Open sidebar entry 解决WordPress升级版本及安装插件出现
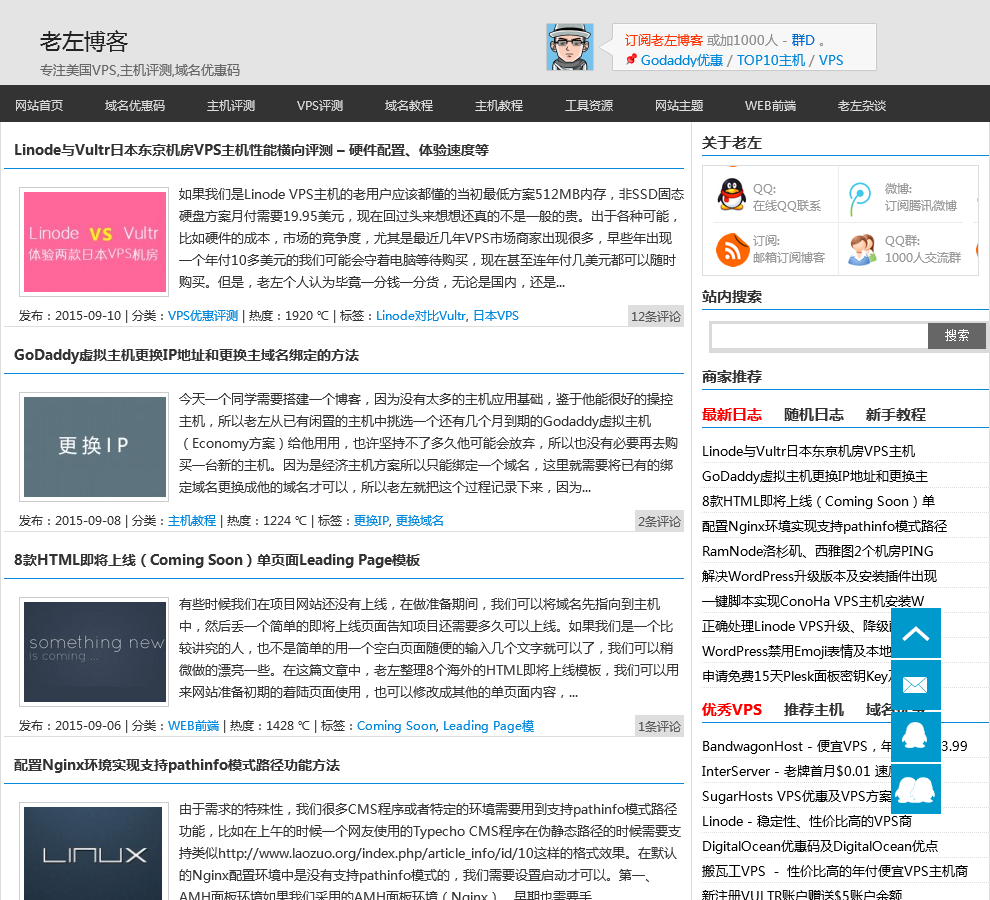Viewport: 990px width, 900px height. tap(820, 576)
